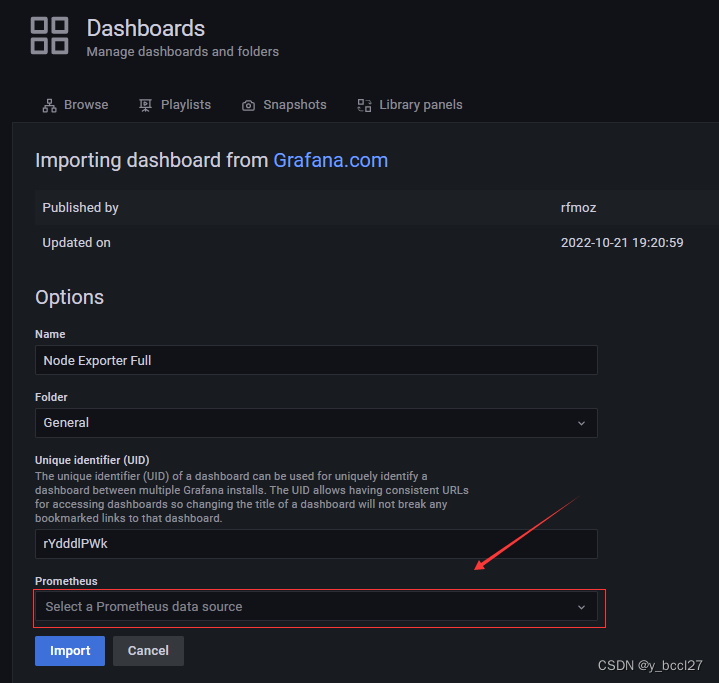719x683 pixels.
Task: Click the Playlists presentation icon
Action: click(x=145, y=106)
